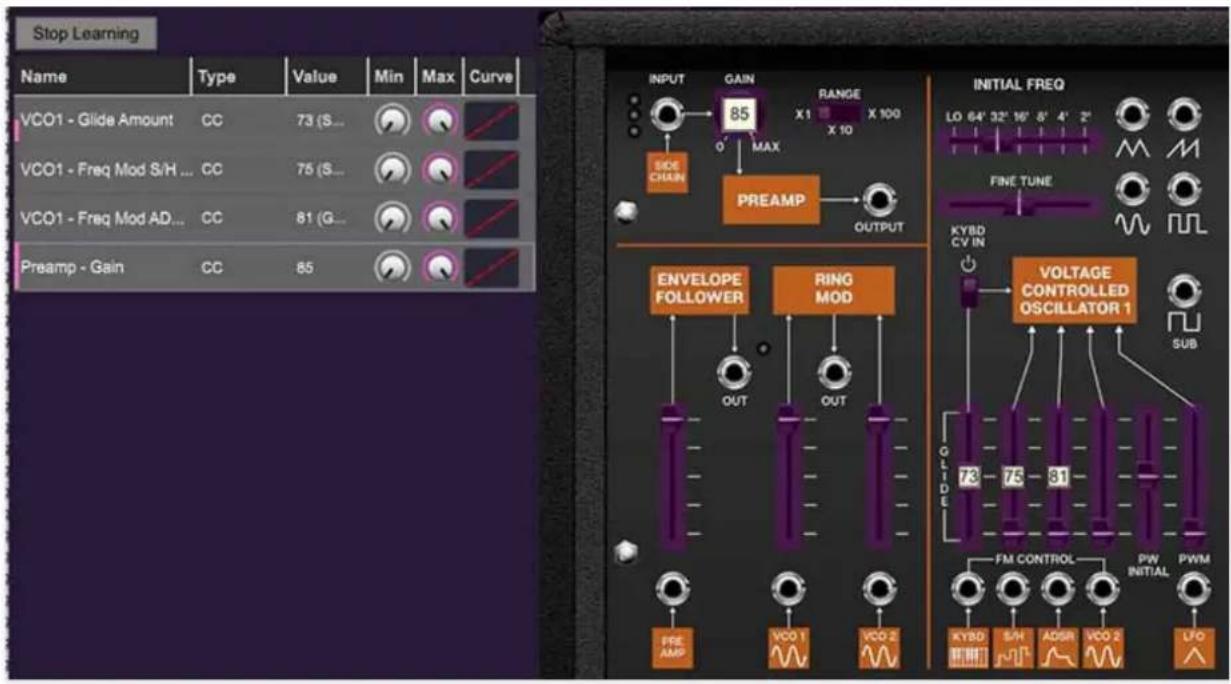The image size is (1231, 684).
Task: Click the sine wave output jack
Action: [x=1131, y=188]
